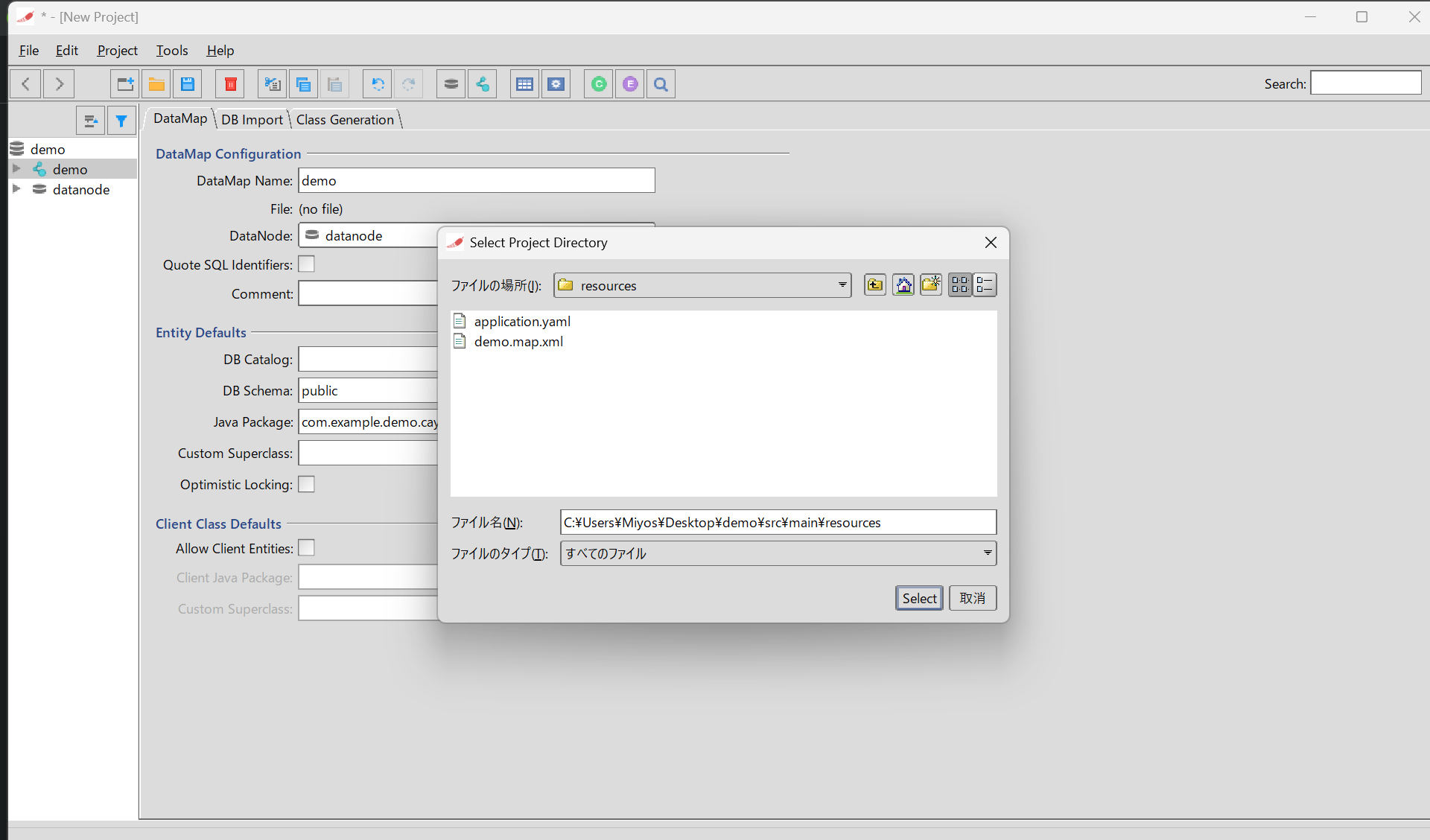Click the green C class generation icon
The height and width of the screenshot is (840, 1430).
tap(599, 84)
